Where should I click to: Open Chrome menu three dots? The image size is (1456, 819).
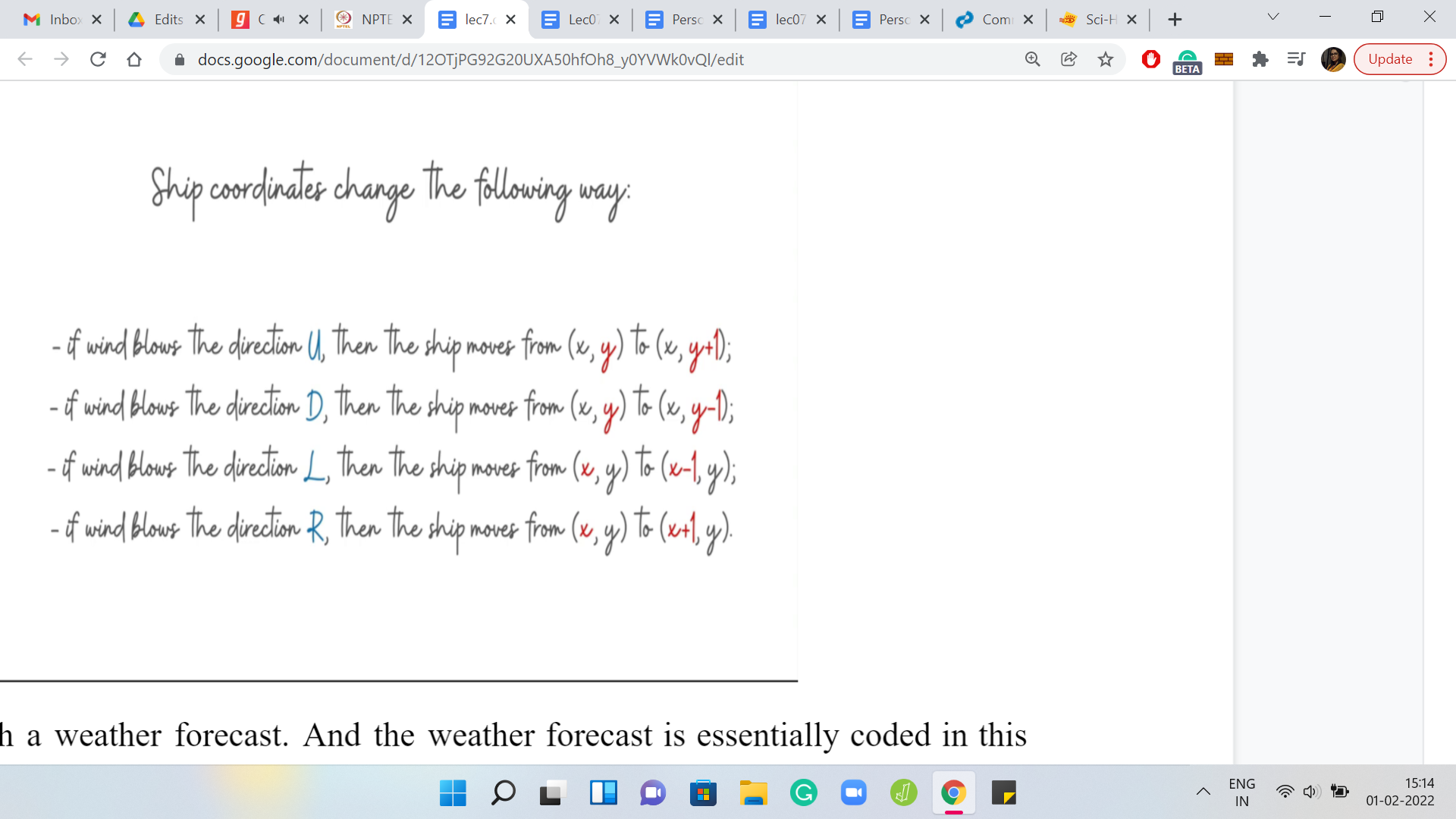(1431, 59)
